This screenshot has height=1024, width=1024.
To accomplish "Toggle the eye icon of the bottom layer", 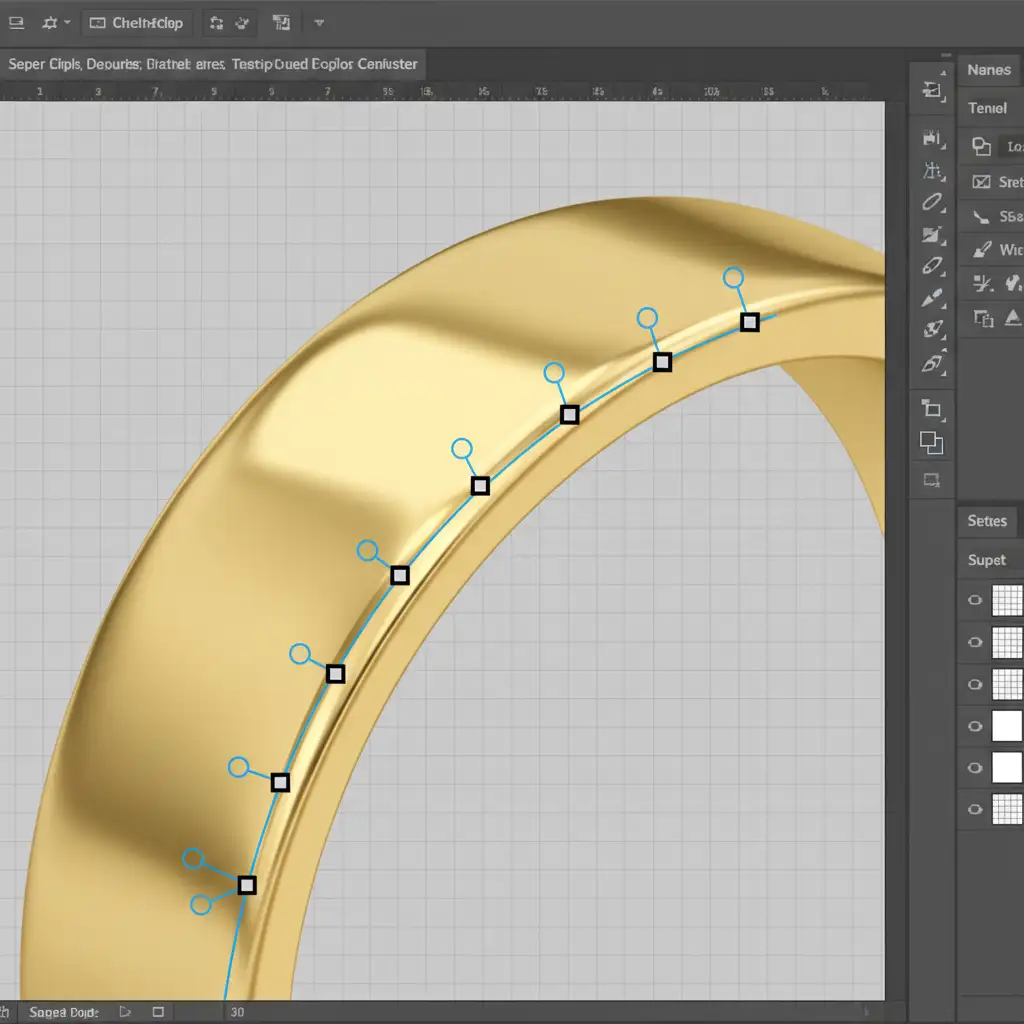I will pyautogui.click(x=975, y=809).
